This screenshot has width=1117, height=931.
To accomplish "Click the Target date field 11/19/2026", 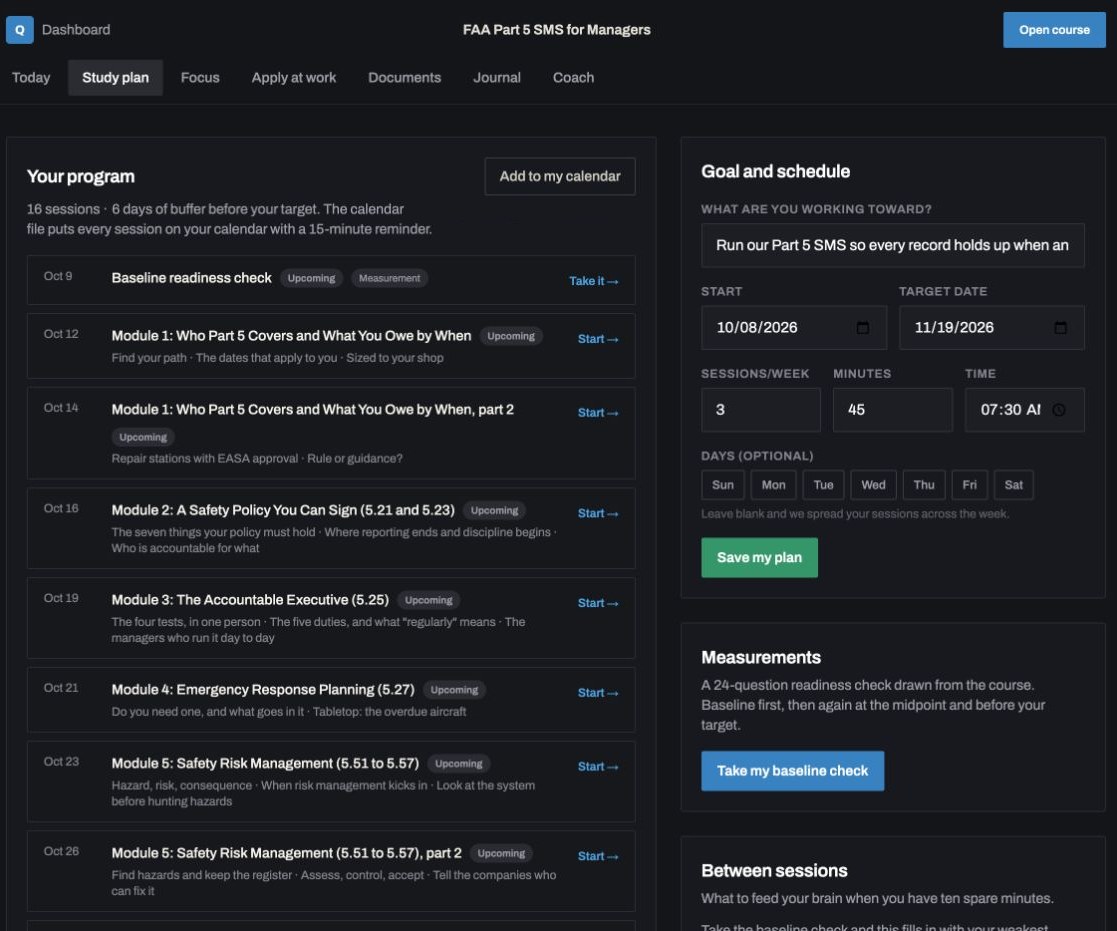I will (992, 328).
